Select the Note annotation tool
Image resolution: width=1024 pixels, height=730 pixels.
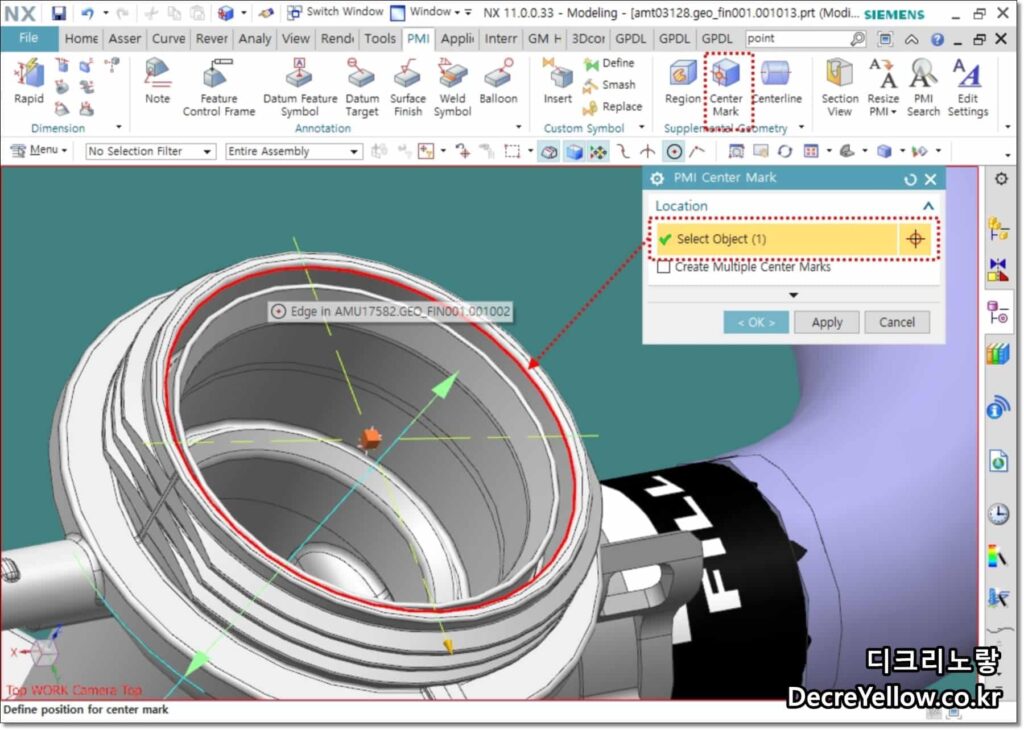pos(157,82)
